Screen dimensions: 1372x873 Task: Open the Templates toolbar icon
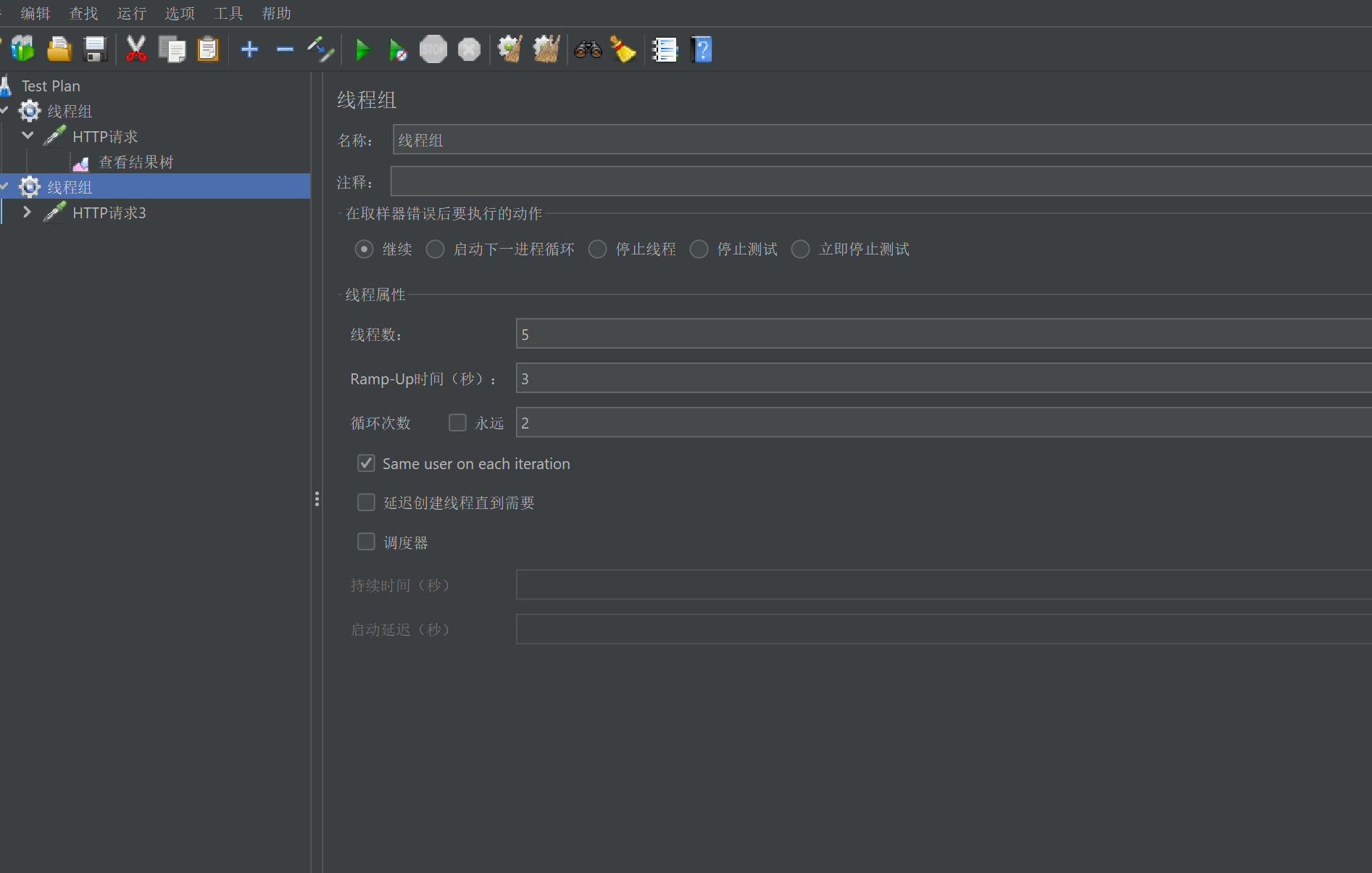point(22,49)
